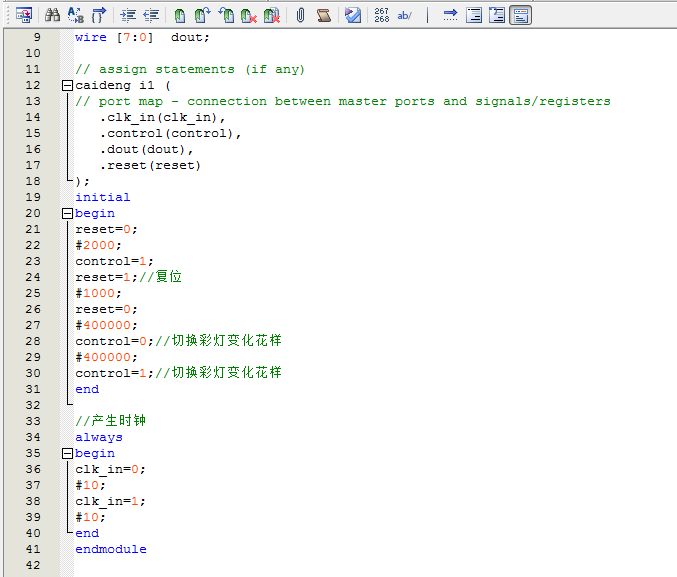Toggle line numbers with 267/268 icon

click(x=381, y=15)
